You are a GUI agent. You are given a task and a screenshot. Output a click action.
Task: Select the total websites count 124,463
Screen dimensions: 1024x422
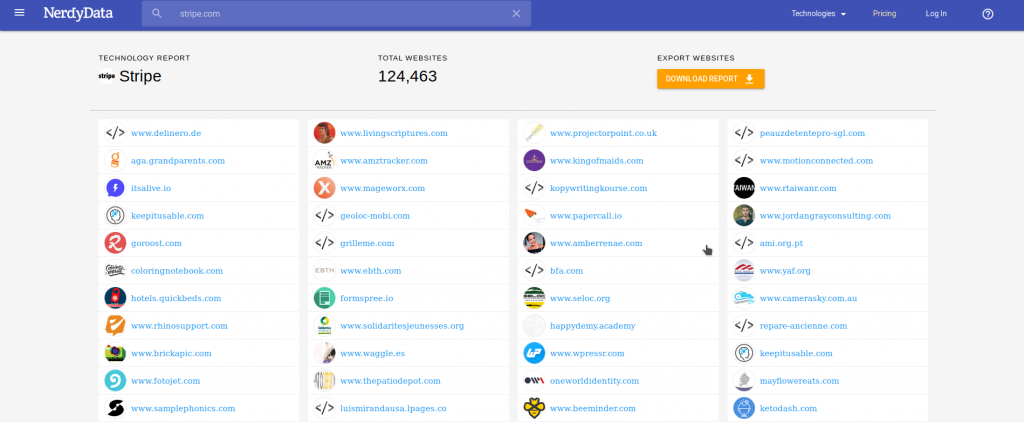[x=408, y=76]
